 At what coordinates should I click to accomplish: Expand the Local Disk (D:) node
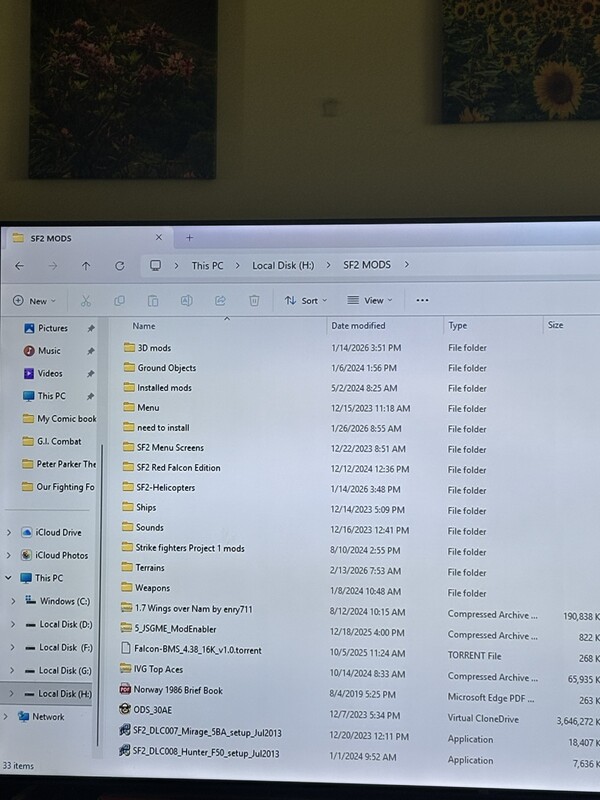pyautogui.click(x=13, y=624)
